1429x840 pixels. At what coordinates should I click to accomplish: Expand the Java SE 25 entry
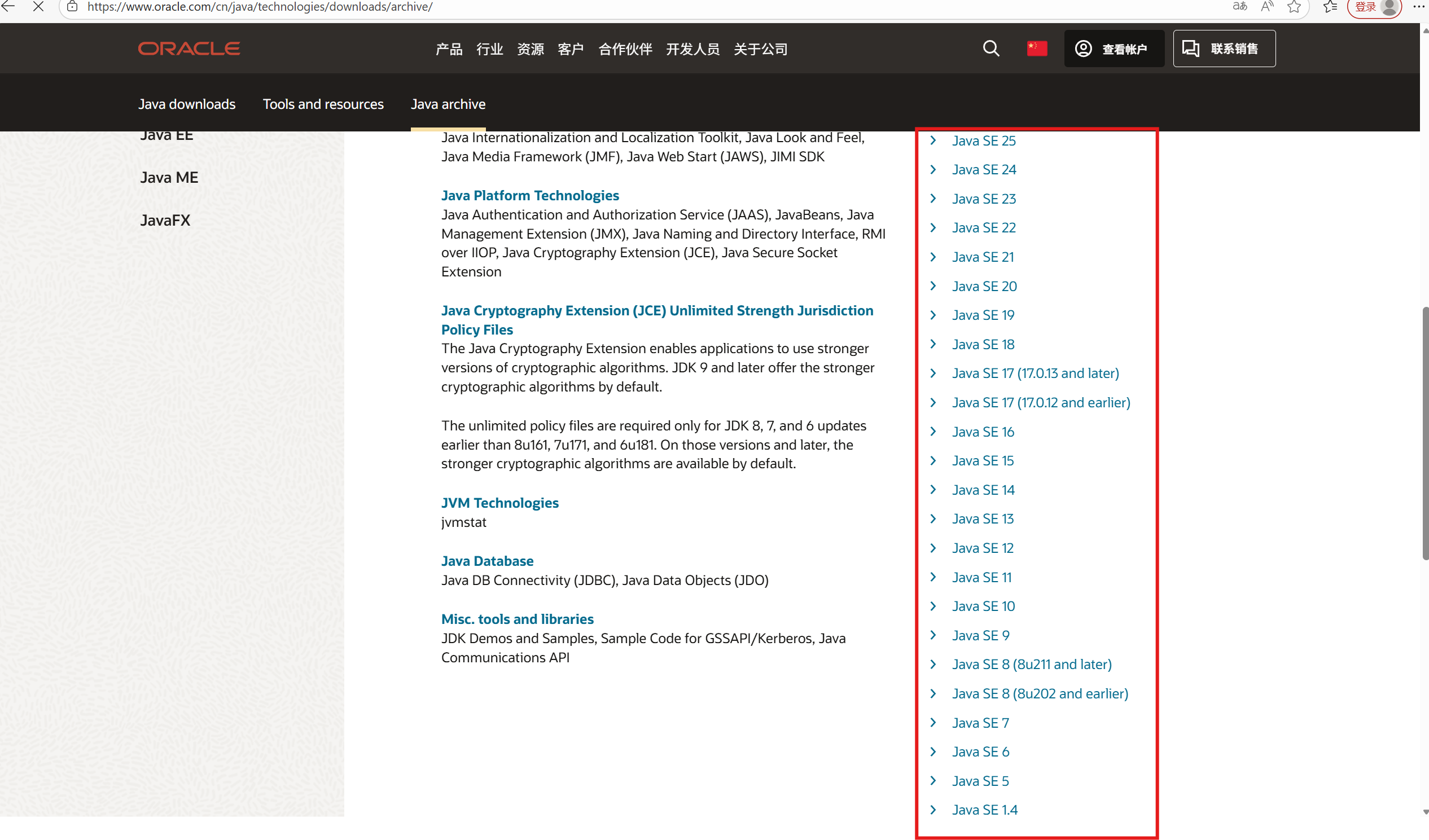point(983,141)
